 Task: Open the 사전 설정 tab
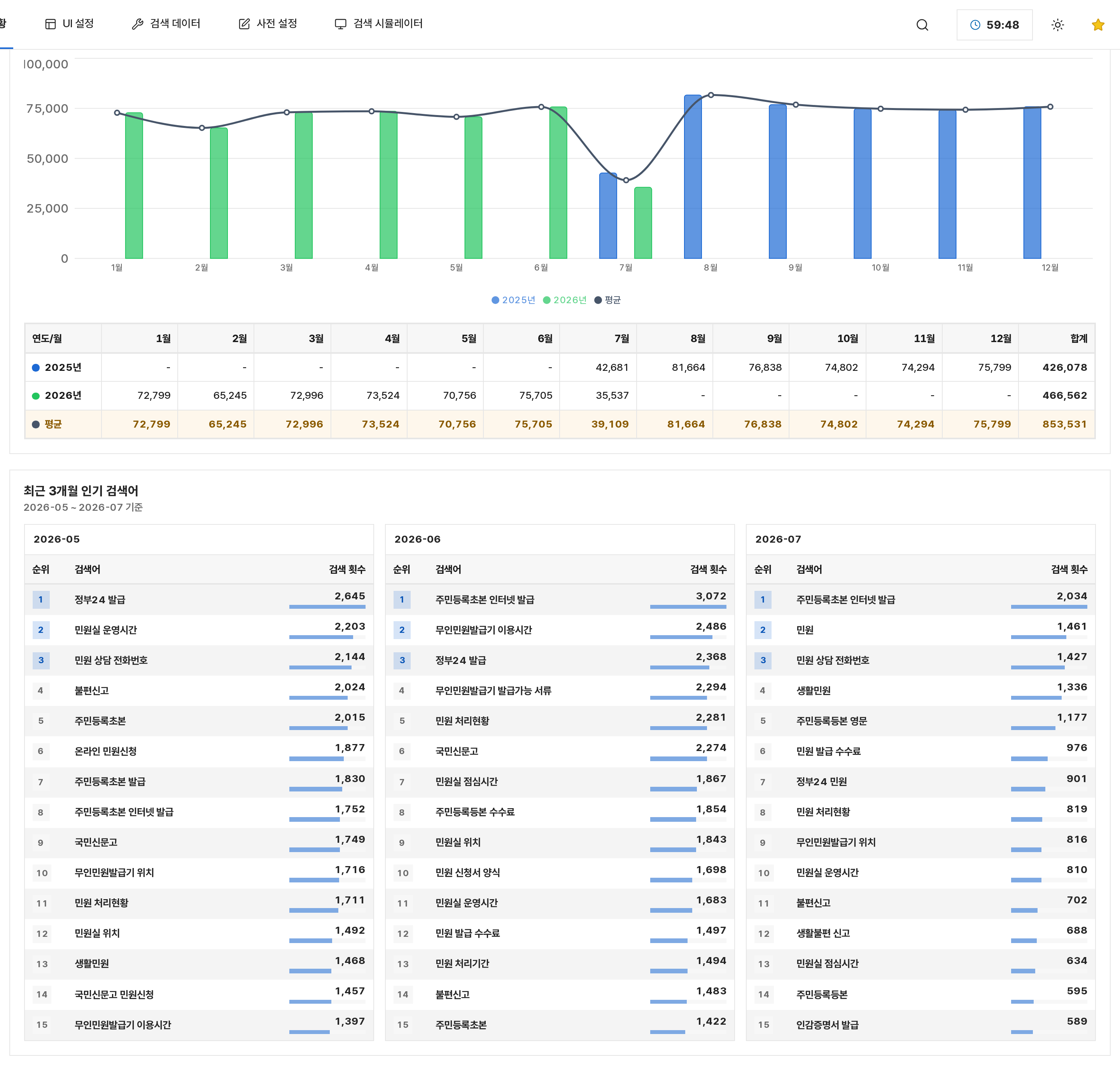click(268, 23)
